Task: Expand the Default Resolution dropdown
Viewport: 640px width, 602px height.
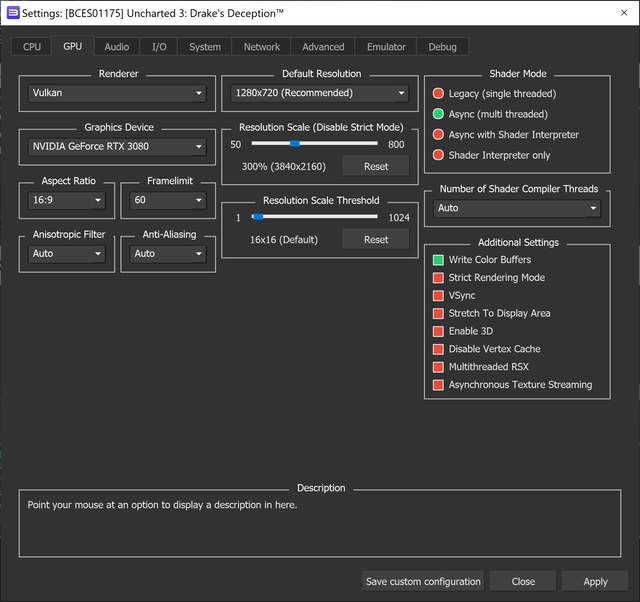Action: [320, 93]
